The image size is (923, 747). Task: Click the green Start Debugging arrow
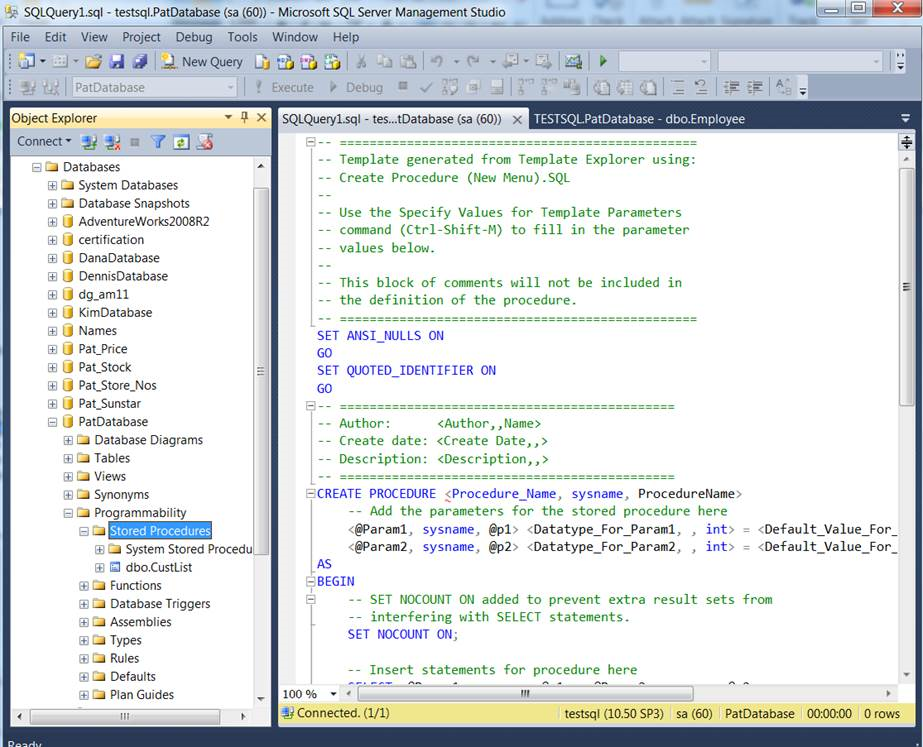603,61
